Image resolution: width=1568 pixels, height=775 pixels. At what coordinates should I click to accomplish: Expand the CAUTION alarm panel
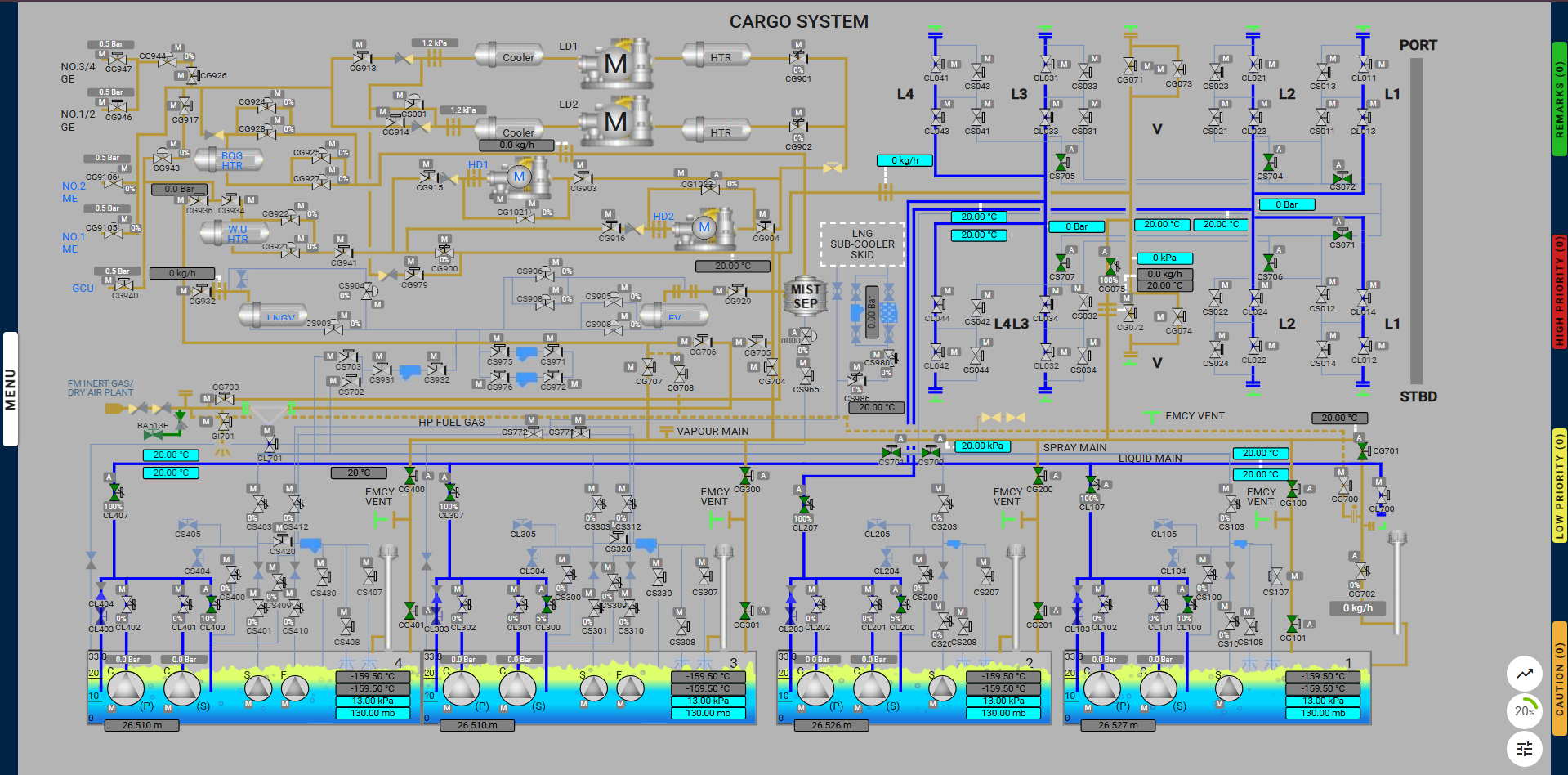click(x=1559, y=679)
